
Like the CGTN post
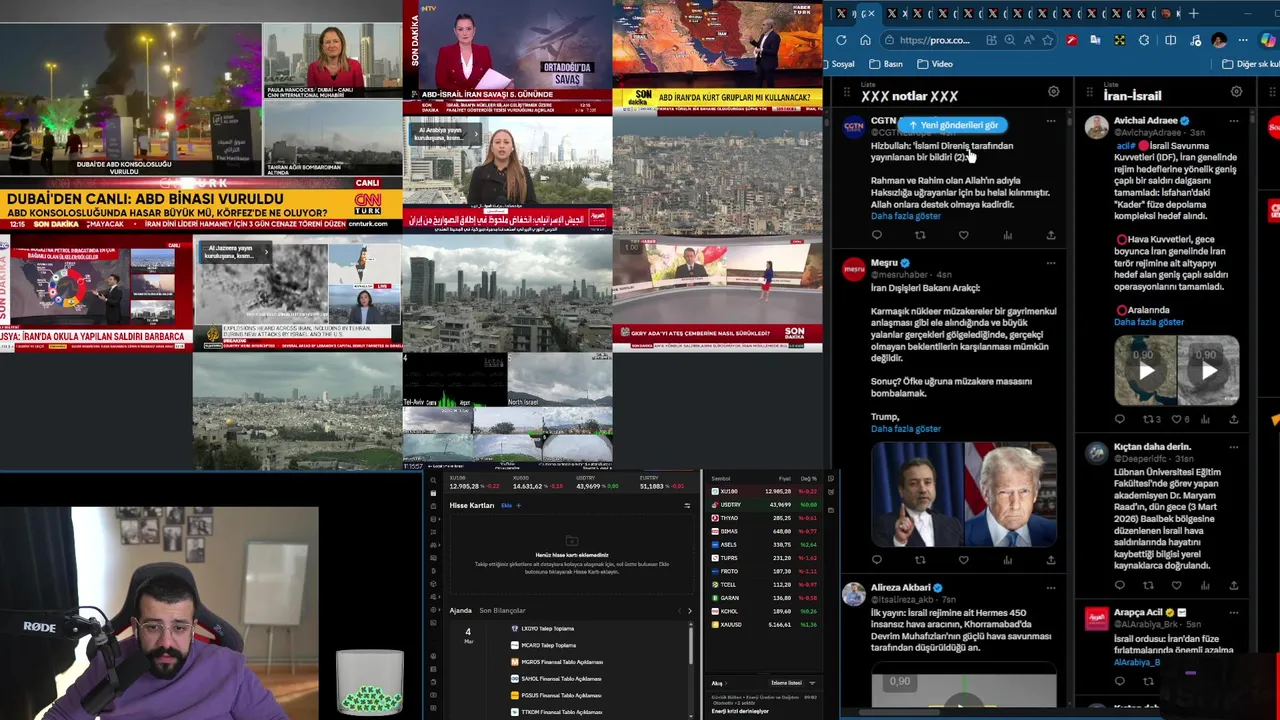point(963,235)
